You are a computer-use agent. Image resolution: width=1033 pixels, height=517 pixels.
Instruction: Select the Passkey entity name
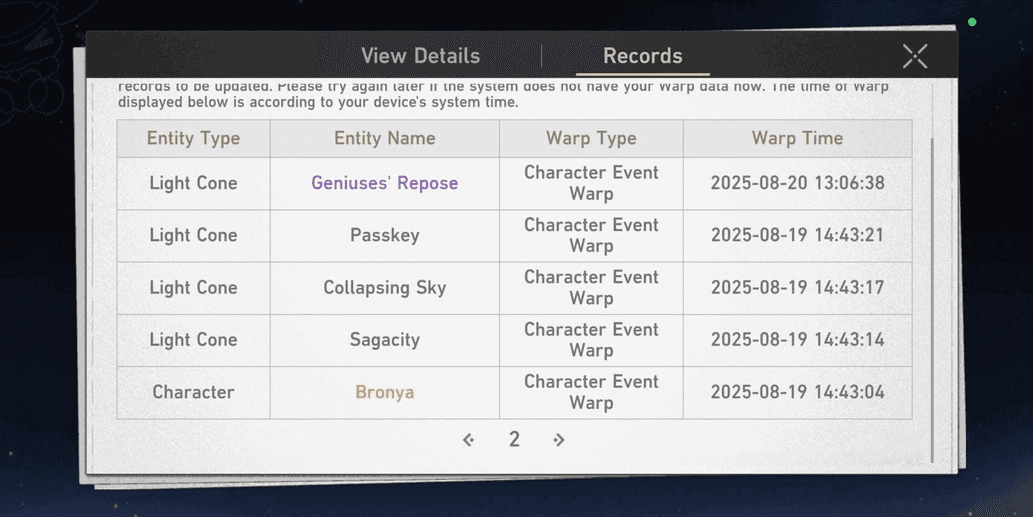pos(385,235)
